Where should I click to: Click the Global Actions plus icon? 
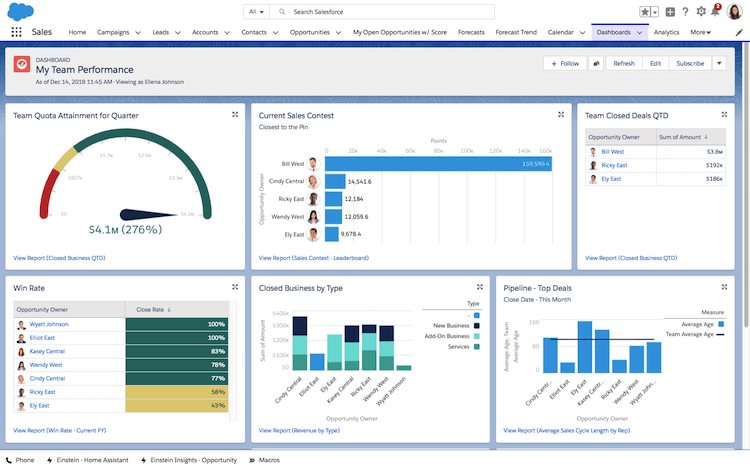click(x=670, y=12)
